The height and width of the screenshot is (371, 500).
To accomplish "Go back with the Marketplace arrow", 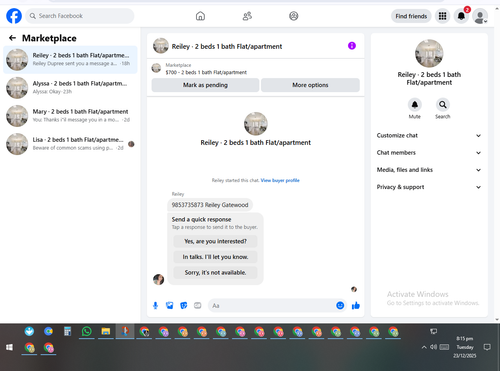I will tap(12, 38).
